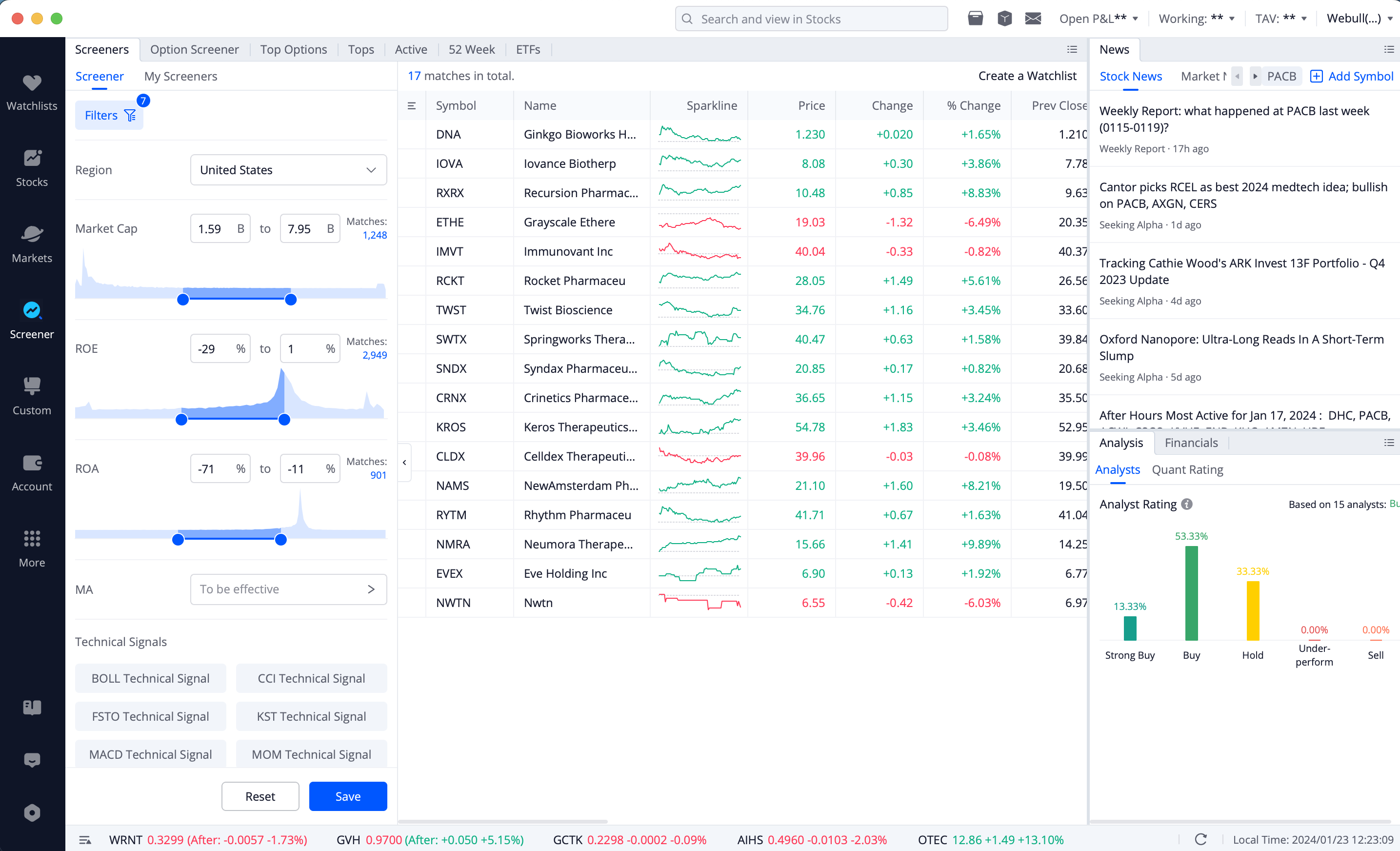Collapse the filter panel with side arrow
1400x851 pixels.
coord(404,462)
